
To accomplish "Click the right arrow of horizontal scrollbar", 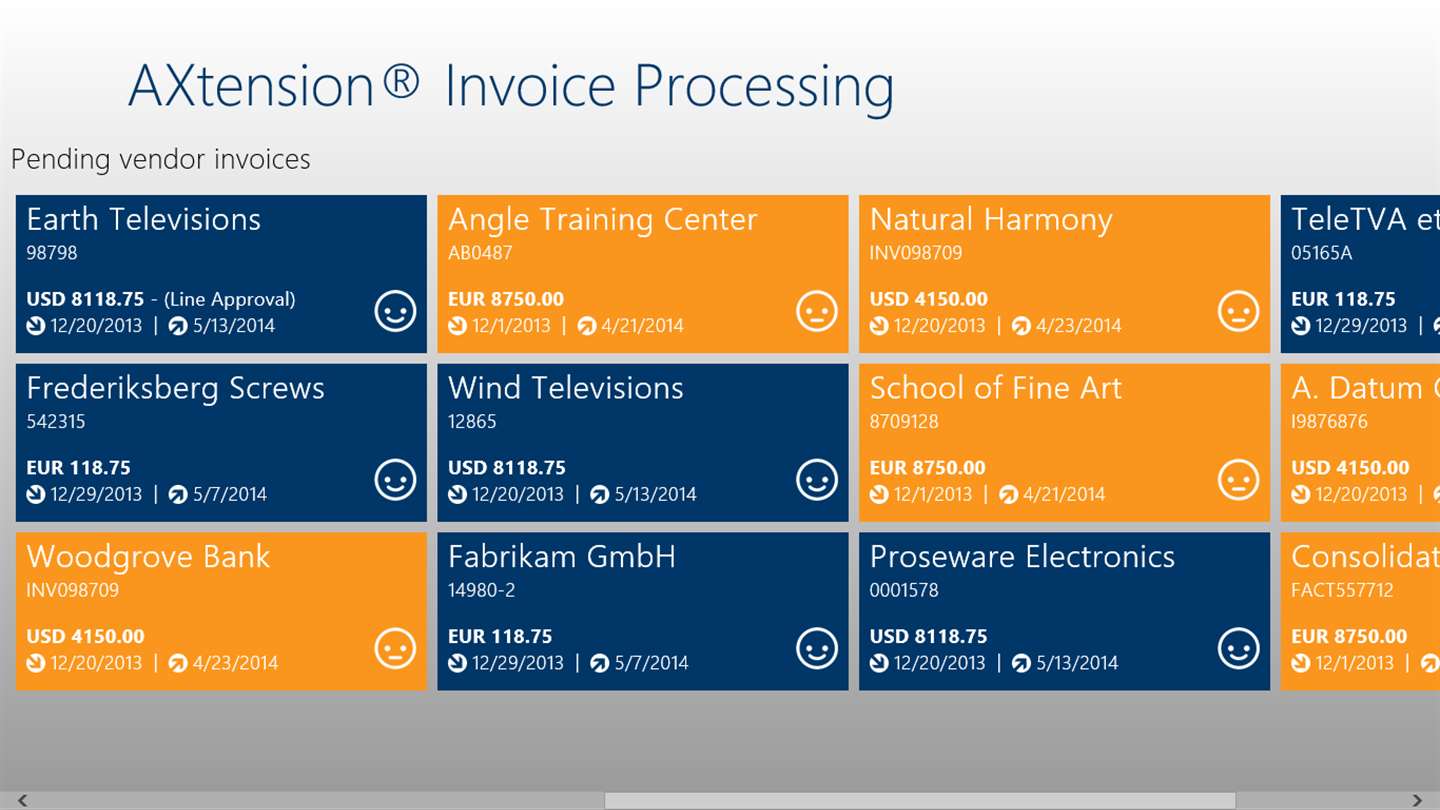I will [1417, 800].
